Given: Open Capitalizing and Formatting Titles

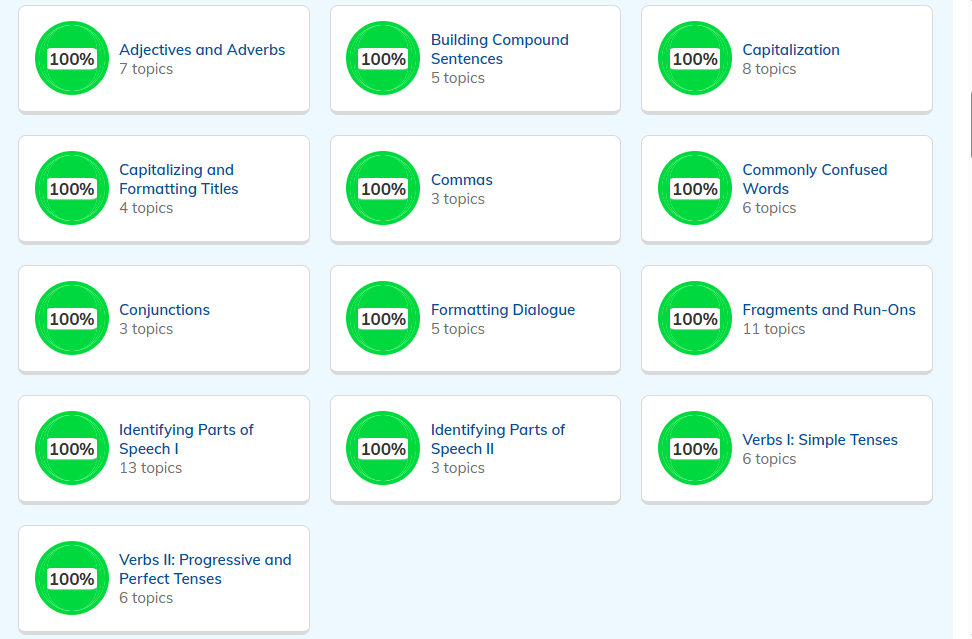Looking at the screenshot, I should [x=178, y=179].
